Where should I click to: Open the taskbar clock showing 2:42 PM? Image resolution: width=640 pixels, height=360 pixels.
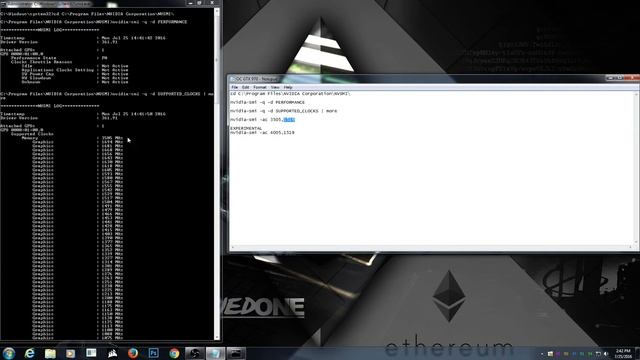(x=623, y=353)
